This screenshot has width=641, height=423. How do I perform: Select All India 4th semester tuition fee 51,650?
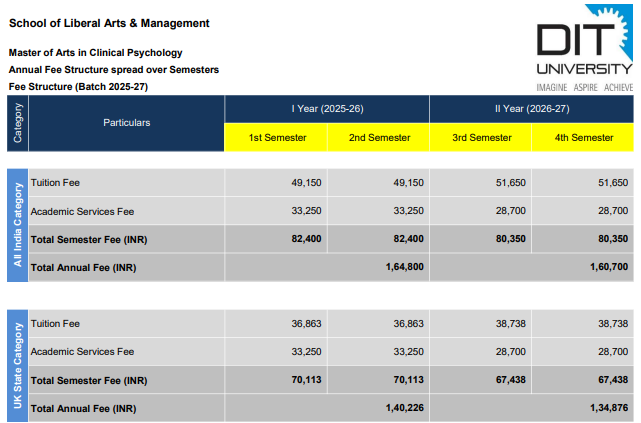coord(611,183)
